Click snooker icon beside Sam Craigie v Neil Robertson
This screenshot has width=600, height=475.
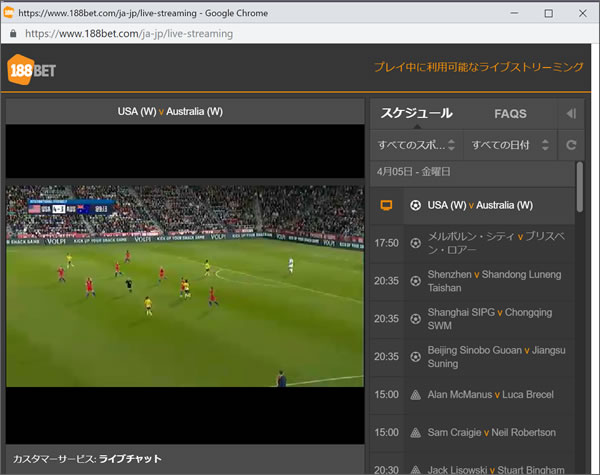tap(415, 433)
